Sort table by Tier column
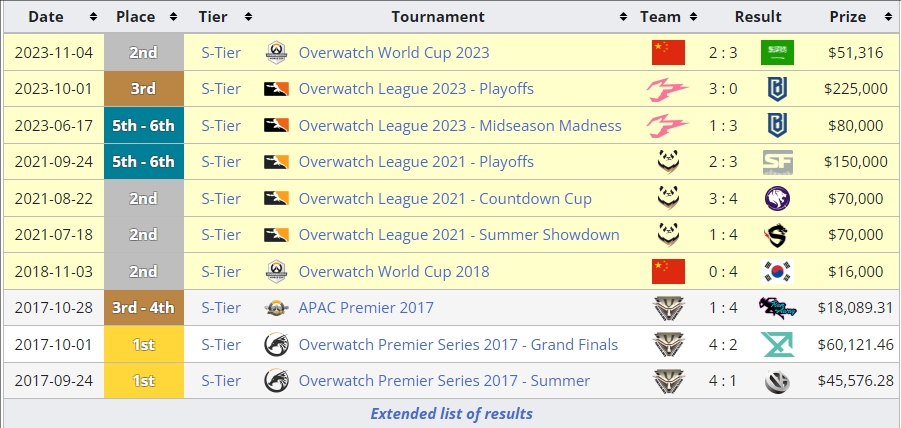 pos(248,17)
